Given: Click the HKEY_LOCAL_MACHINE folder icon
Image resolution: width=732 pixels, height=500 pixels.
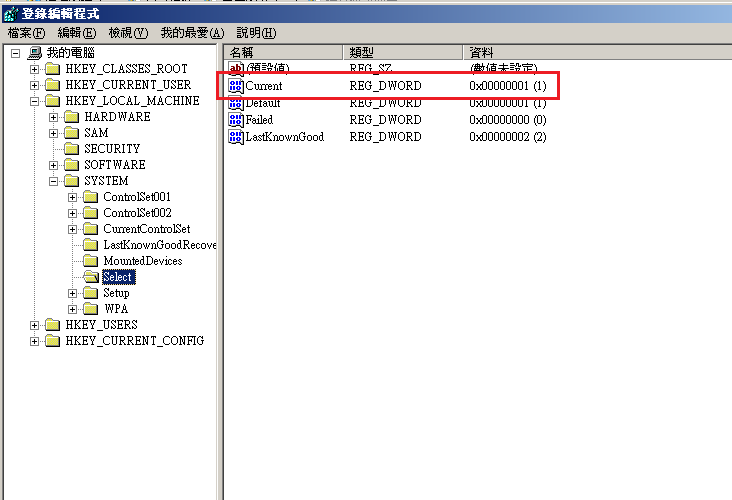Looking at the screenshot, I should (x=52, y=101).
